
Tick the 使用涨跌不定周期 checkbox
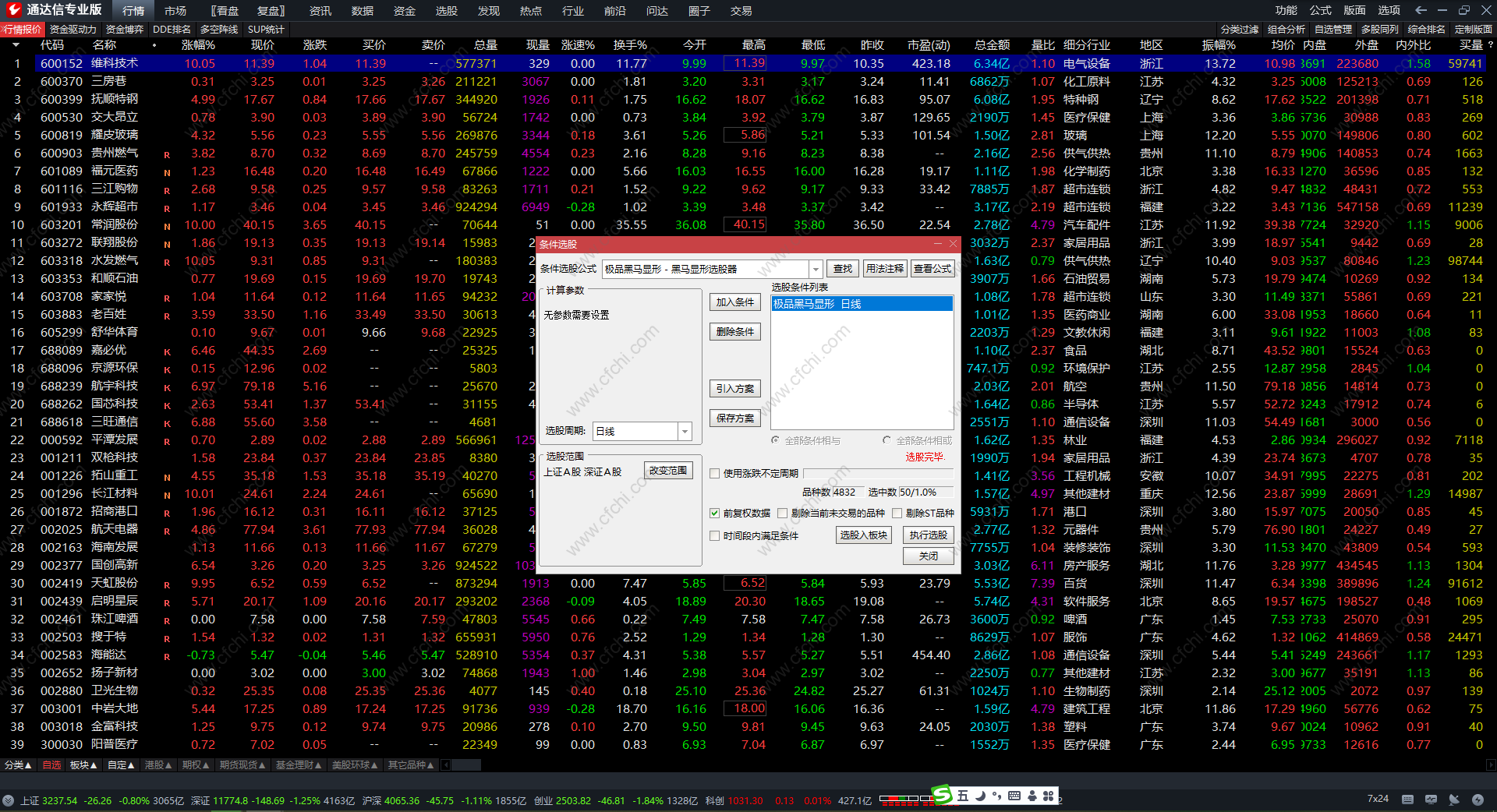pyautogui.click(x=714, y=474)
